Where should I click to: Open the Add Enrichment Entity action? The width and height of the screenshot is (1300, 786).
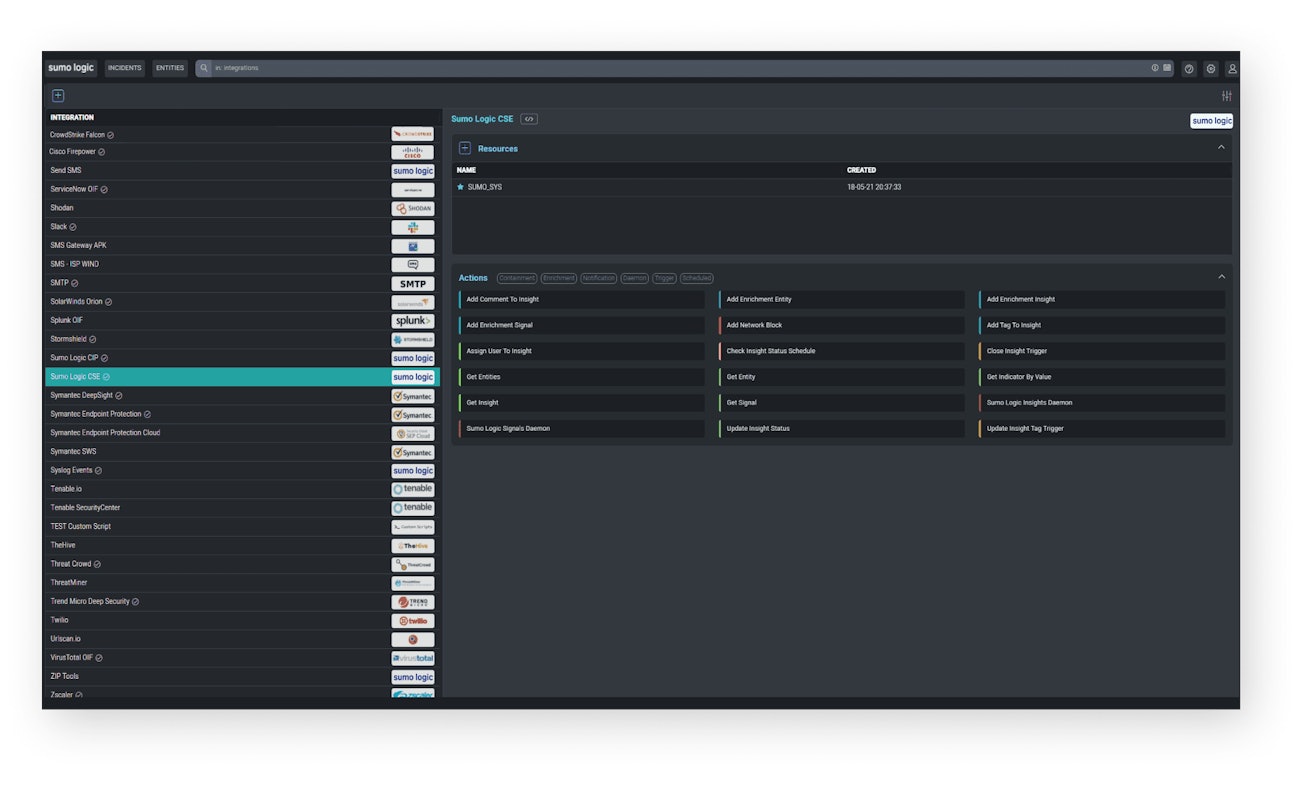pyautogui.click(x=841, y=299)
